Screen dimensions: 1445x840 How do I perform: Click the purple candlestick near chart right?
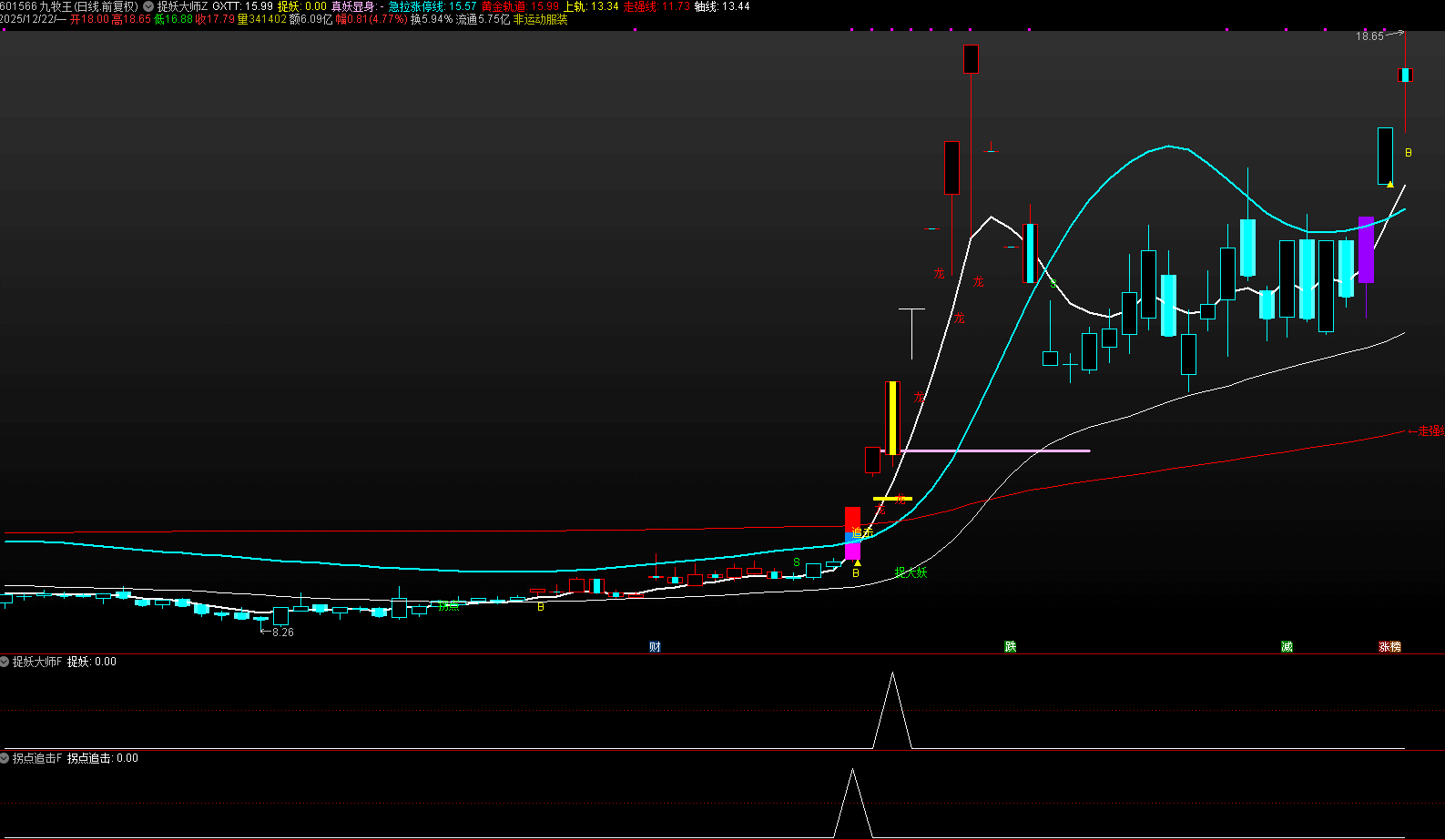[1366, 250]
